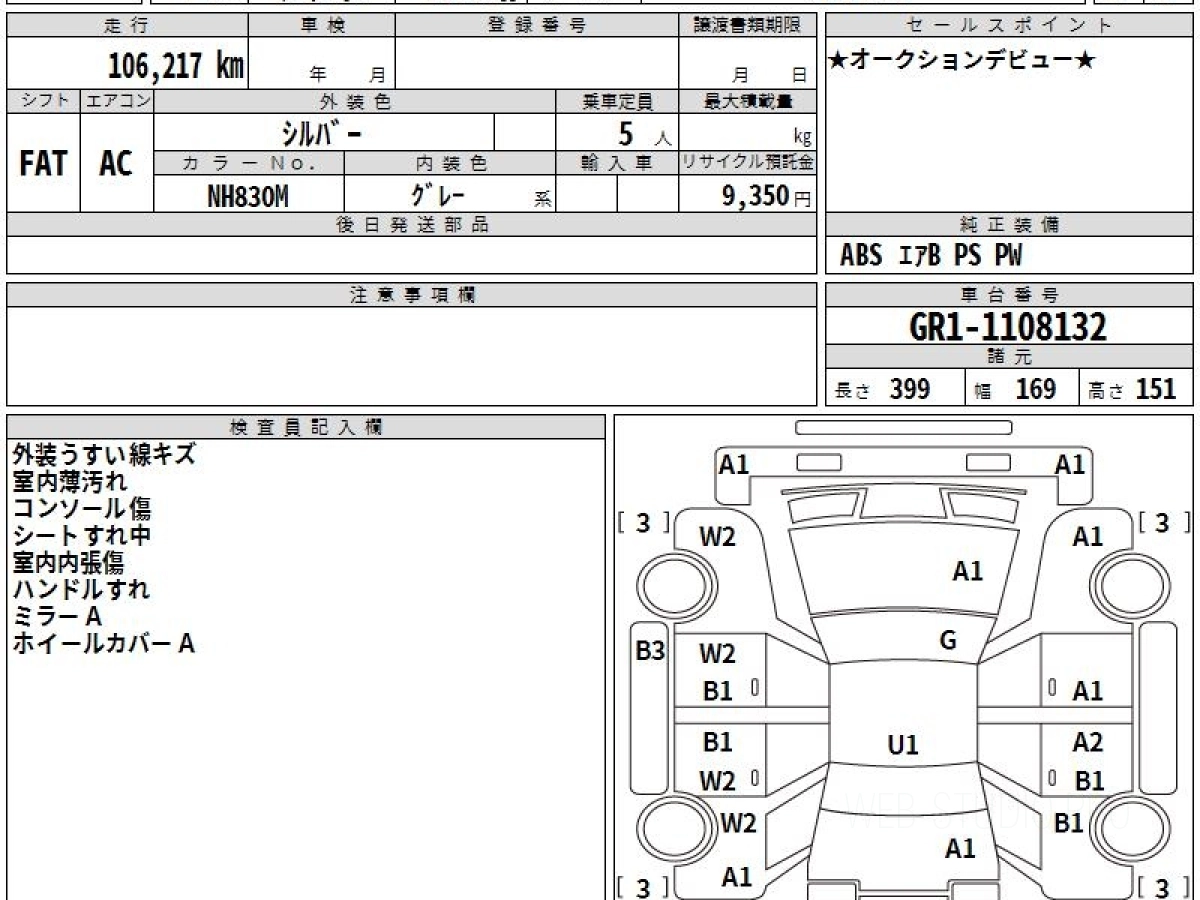This screenshot has height=900, width=1200.
Task: Click the AC air conditioner value
Action: [116, 164]
